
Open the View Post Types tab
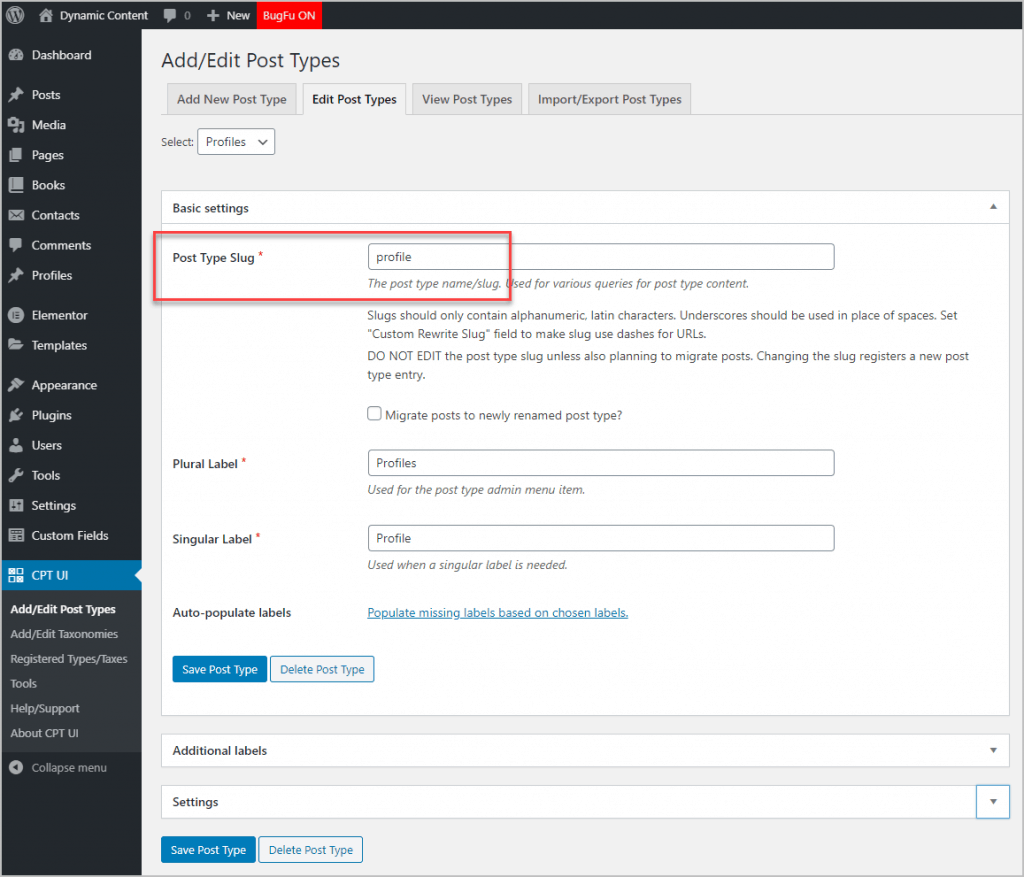click(x=467, y=99)
